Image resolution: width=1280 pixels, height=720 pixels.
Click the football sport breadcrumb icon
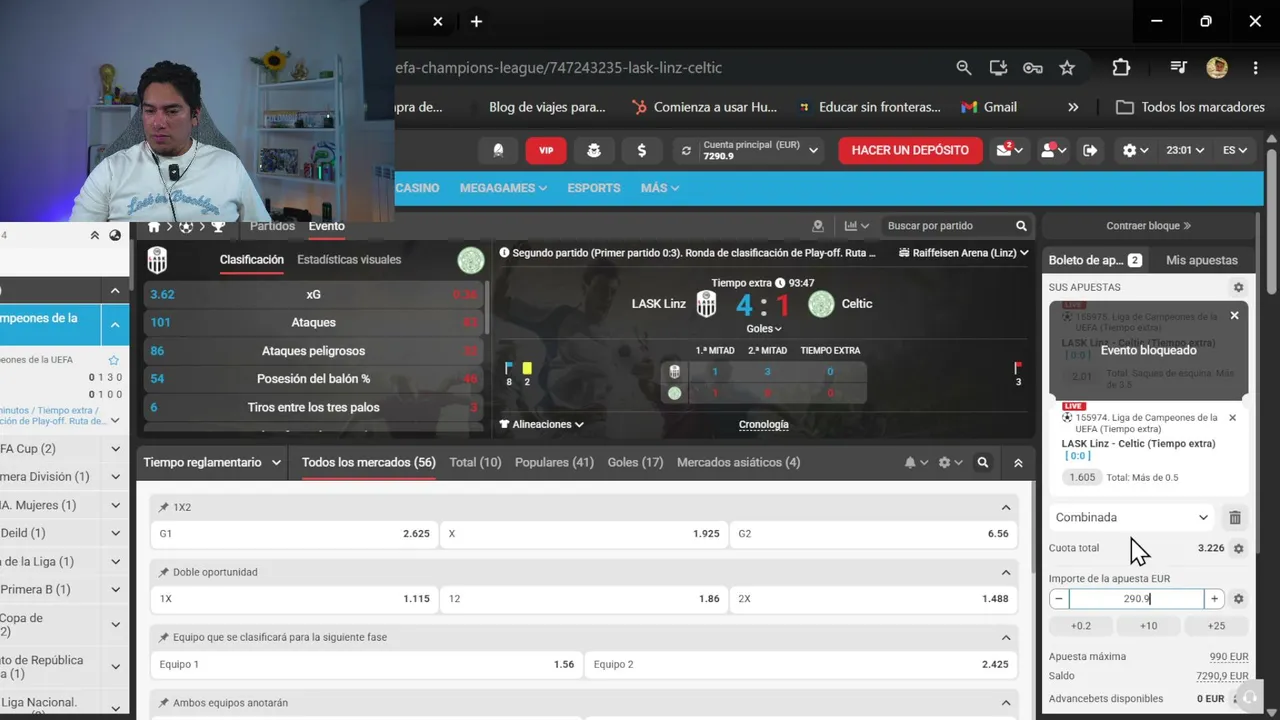pyautogui.click(x=186, y=227)
